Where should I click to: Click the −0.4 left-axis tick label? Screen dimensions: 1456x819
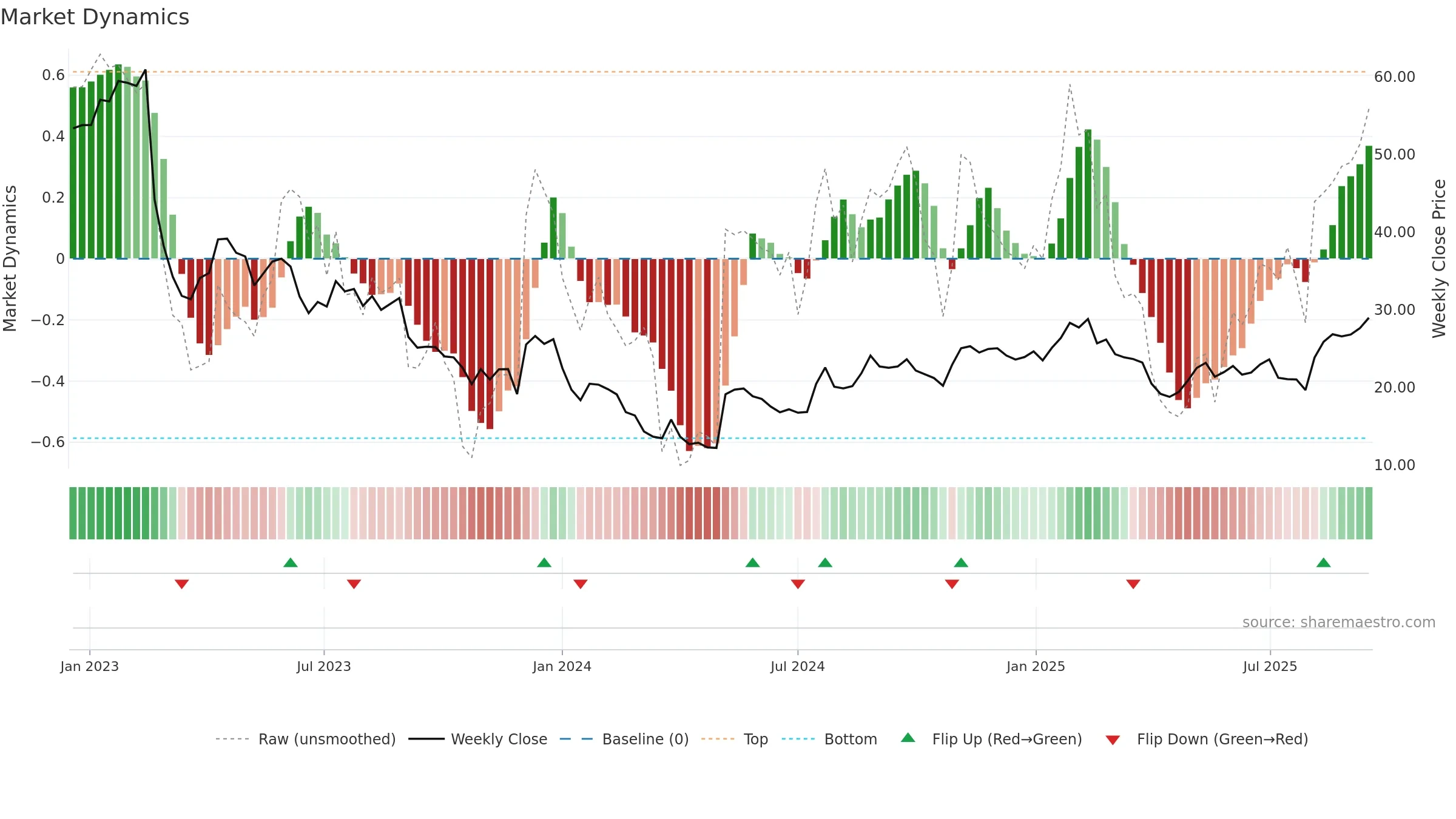tap(48, 381)
